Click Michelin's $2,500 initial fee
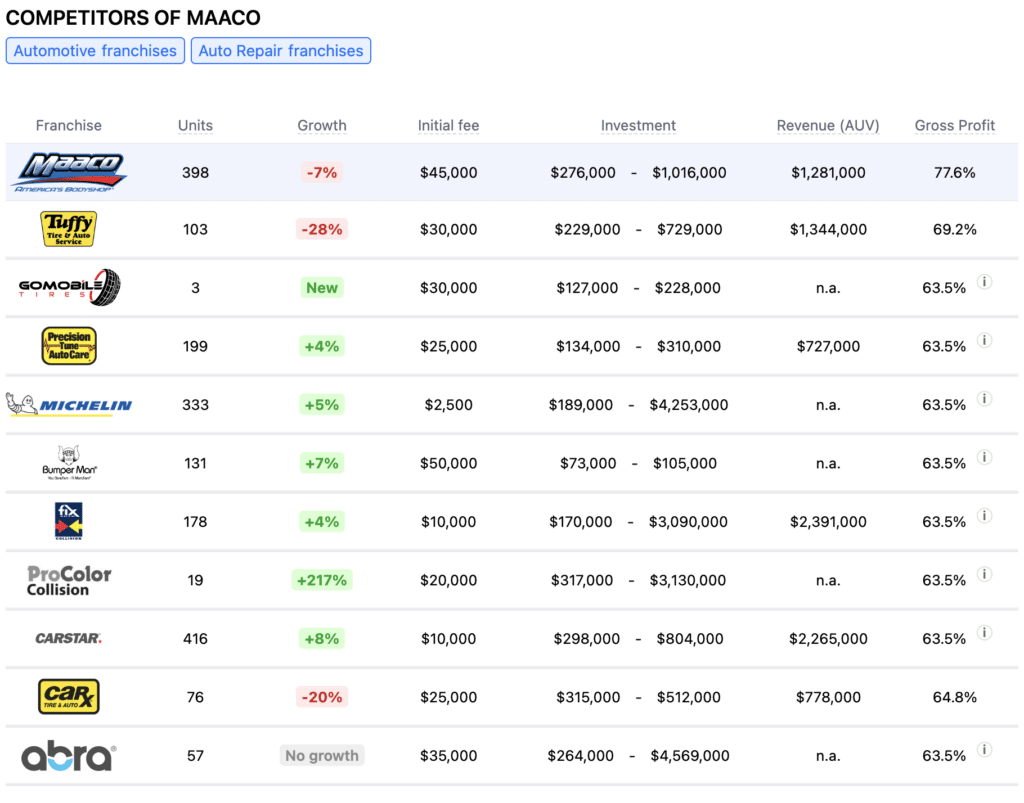Screen dimensions: 1024x803 tap(449, 405)
